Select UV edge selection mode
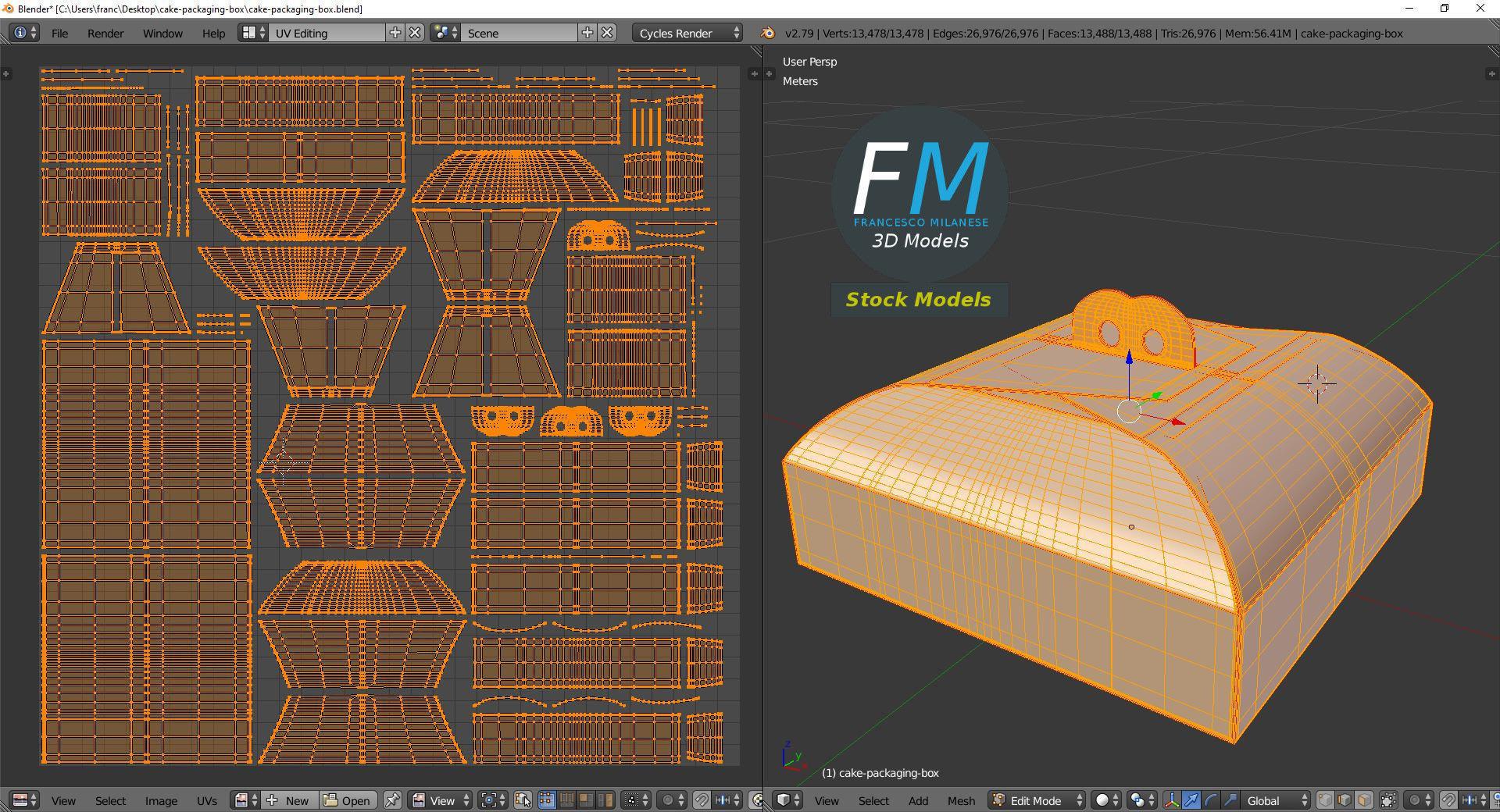This screenshot has width=1500, height=812. pos(566,800)
